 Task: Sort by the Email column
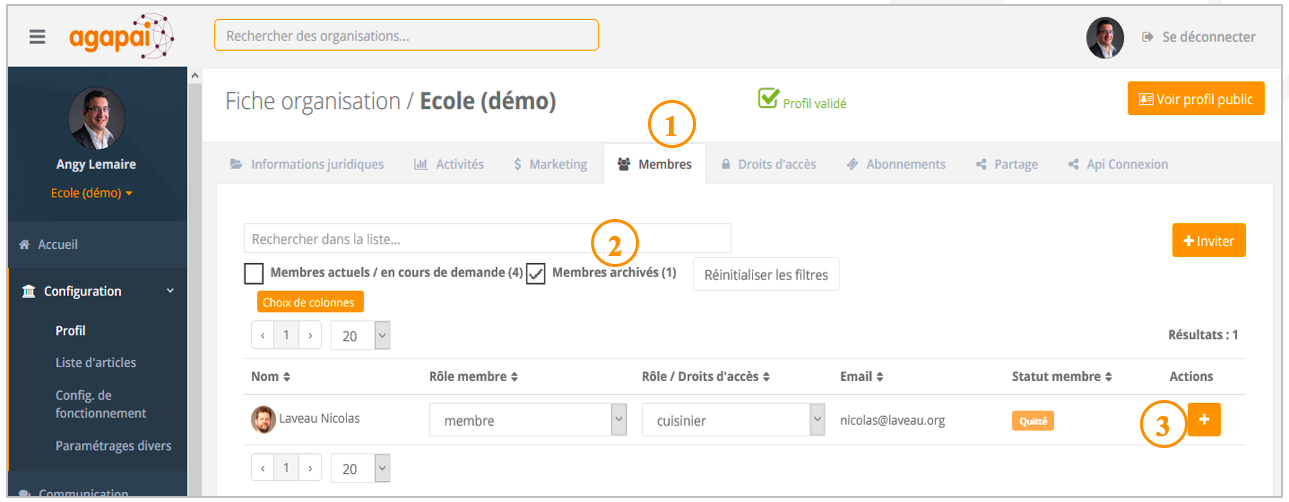click(x=860, y=376)
